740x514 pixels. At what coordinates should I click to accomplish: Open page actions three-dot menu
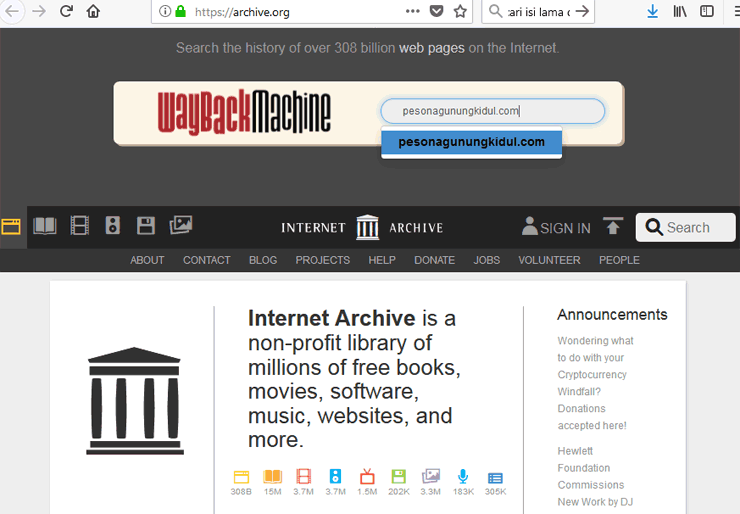pos(412,11)
